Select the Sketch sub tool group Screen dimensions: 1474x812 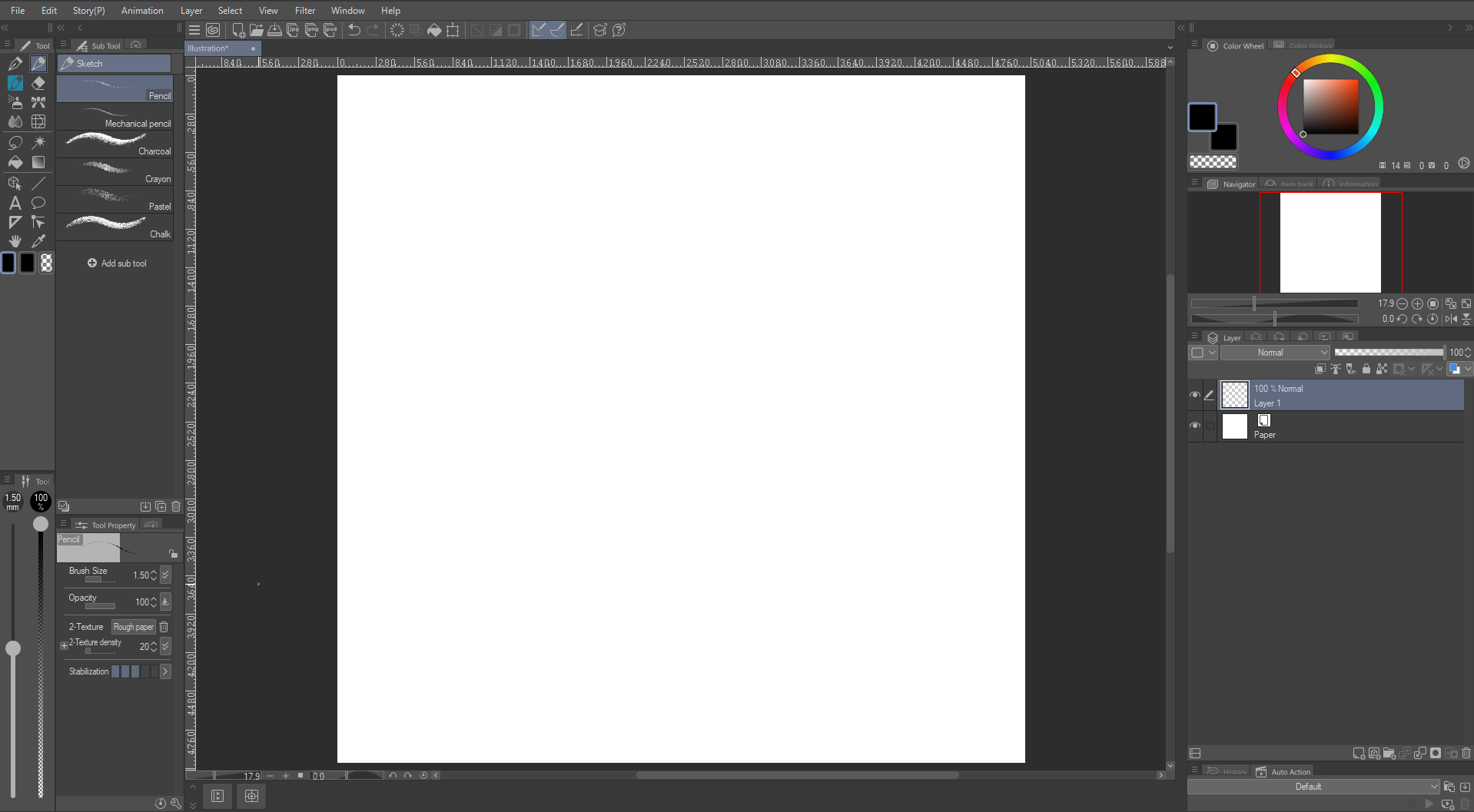pos(115,64)
